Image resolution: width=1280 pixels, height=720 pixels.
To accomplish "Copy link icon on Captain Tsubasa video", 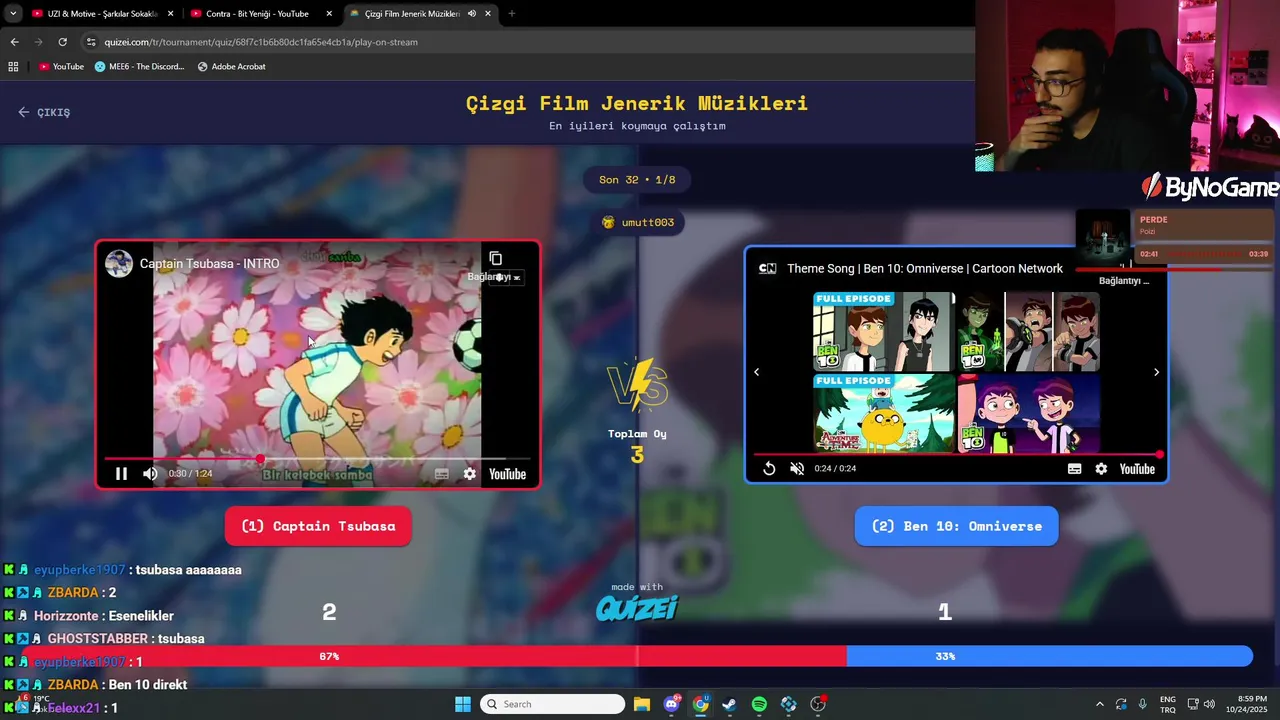I will [495, 259].
